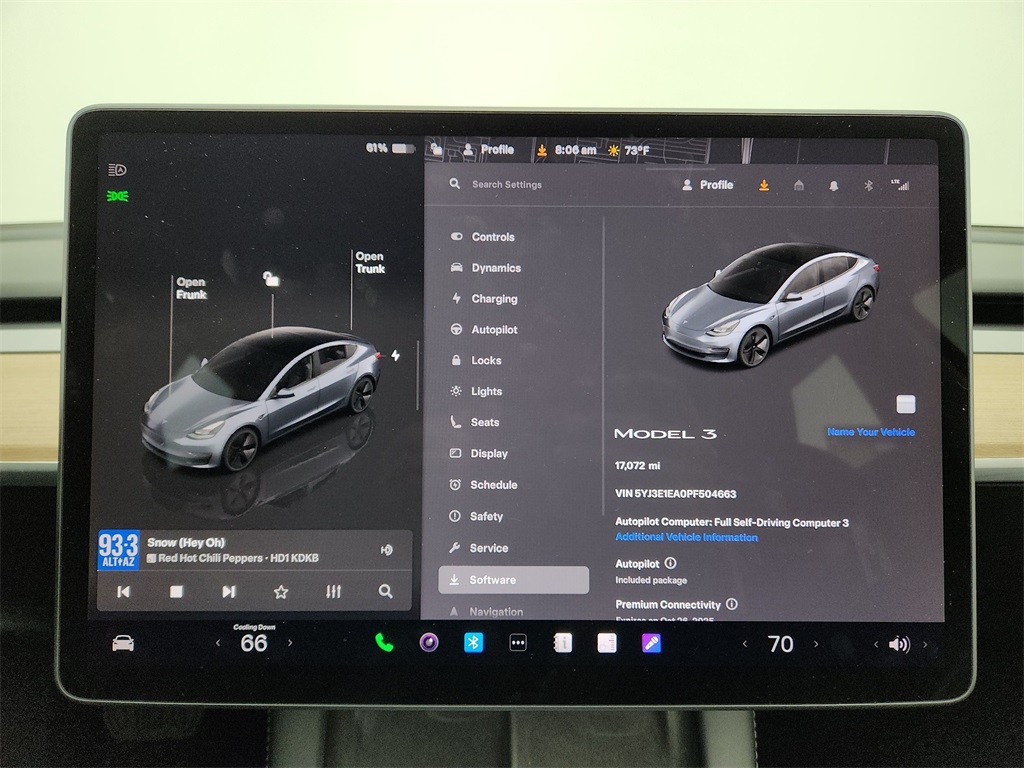Screen dimensions: 1024x768
Task: Open the trunk using the Open Trunk label
Action: pyautogui.click(x=370, y=263)
